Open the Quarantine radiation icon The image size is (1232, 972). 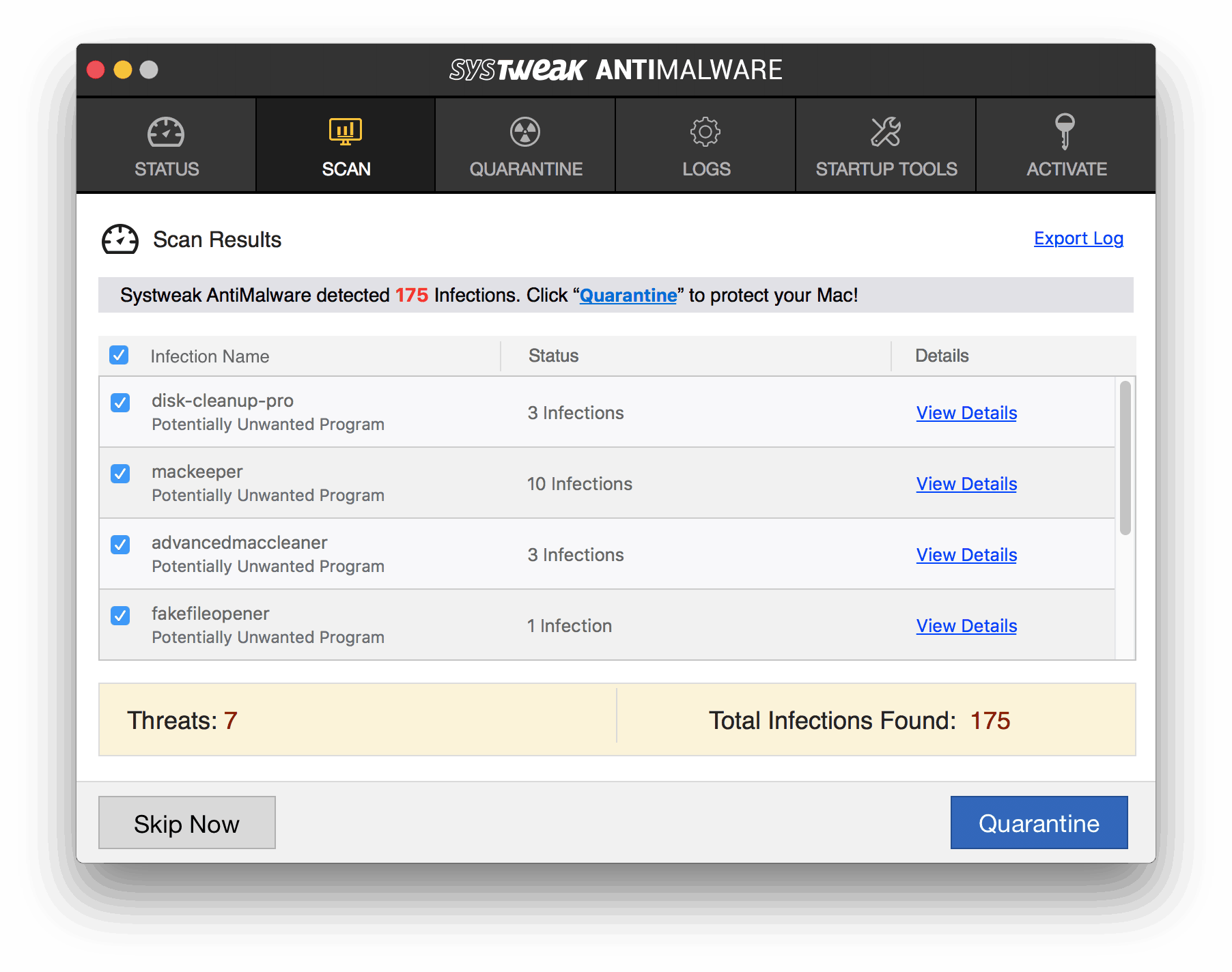525,132
